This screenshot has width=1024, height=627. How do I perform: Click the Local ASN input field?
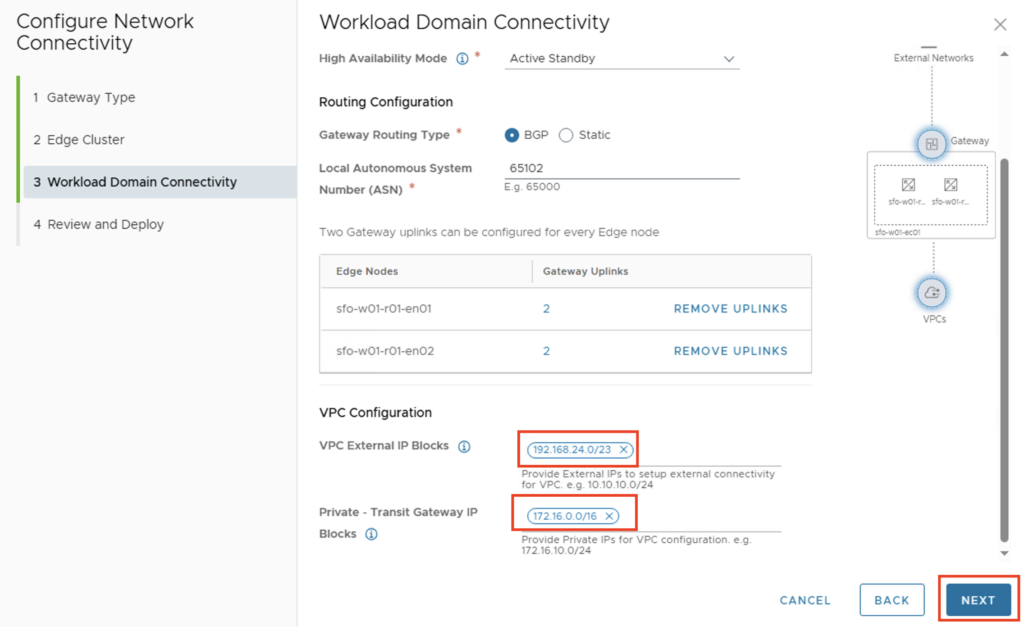[622, 168]
